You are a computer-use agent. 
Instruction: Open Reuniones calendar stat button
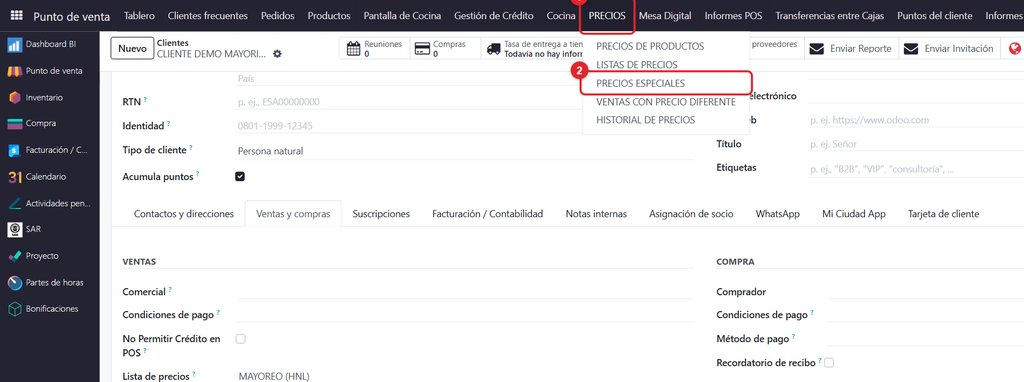374,48
